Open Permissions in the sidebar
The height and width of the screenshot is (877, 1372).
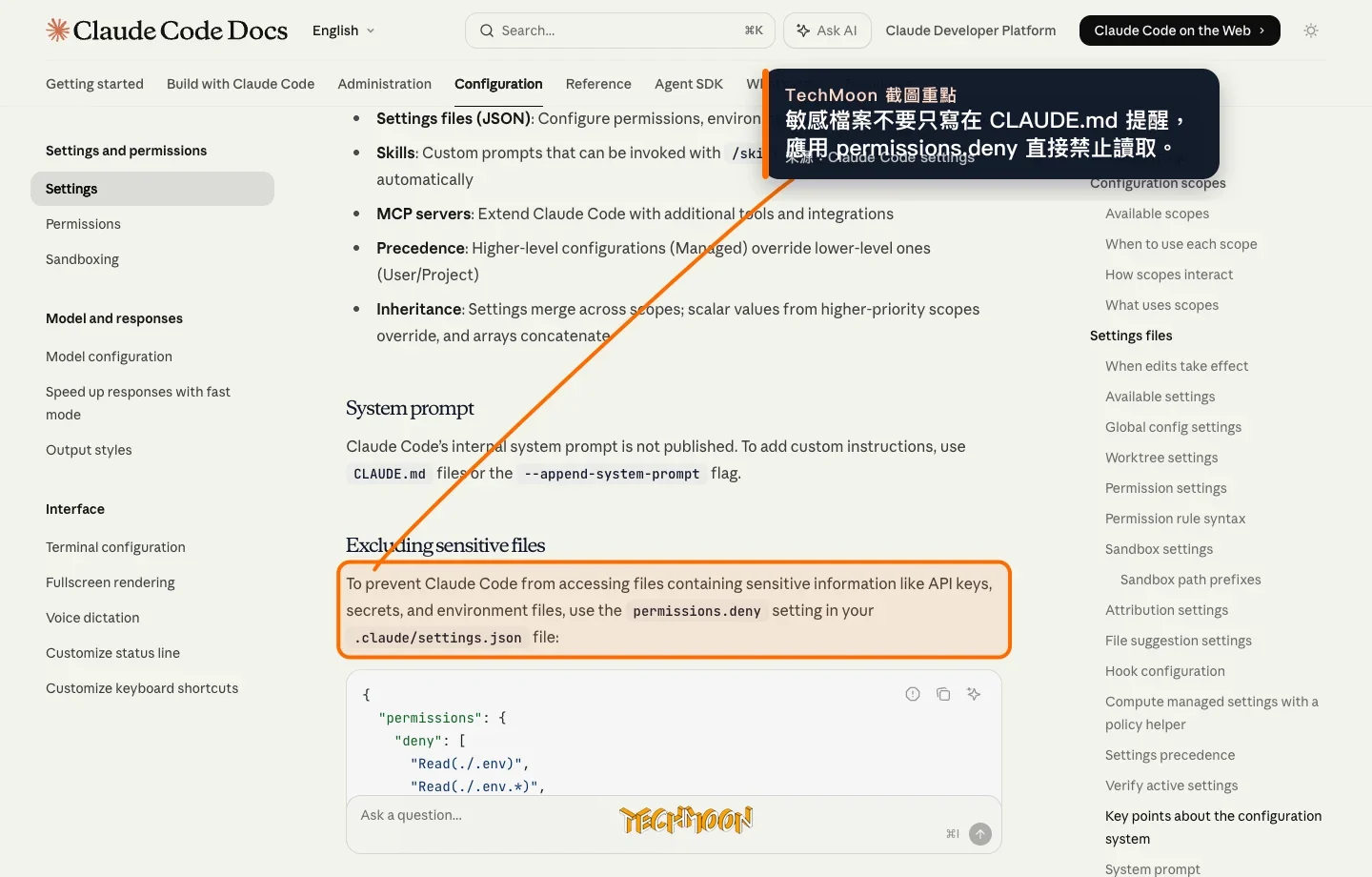click(83, 224)
